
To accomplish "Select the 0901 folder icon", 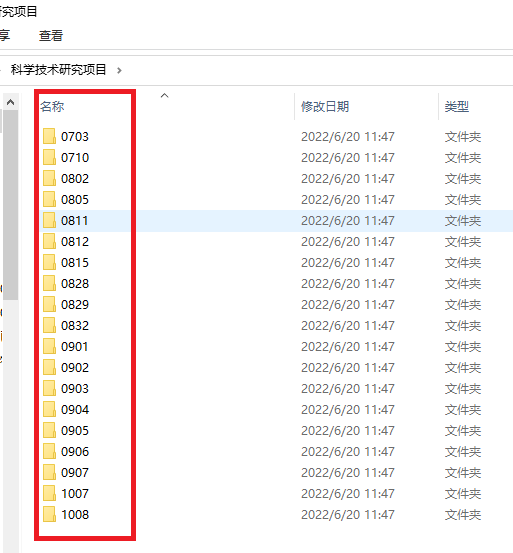I will [x=49, y=346].
